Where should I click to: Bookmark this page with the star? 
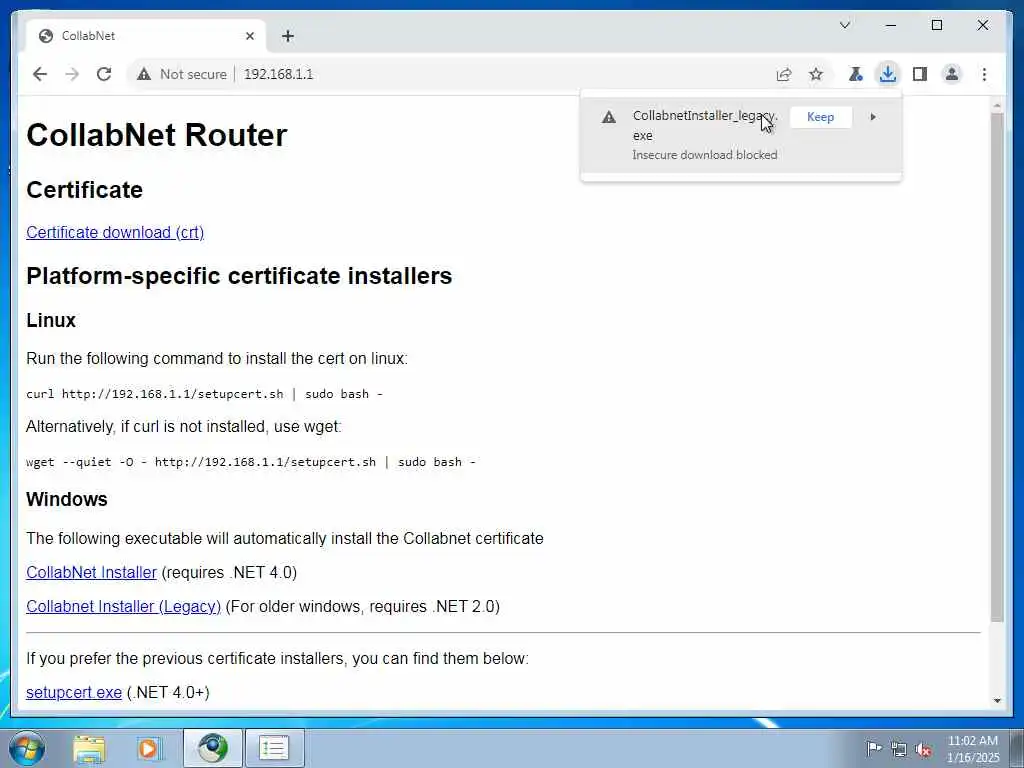(x=816, y=74)
